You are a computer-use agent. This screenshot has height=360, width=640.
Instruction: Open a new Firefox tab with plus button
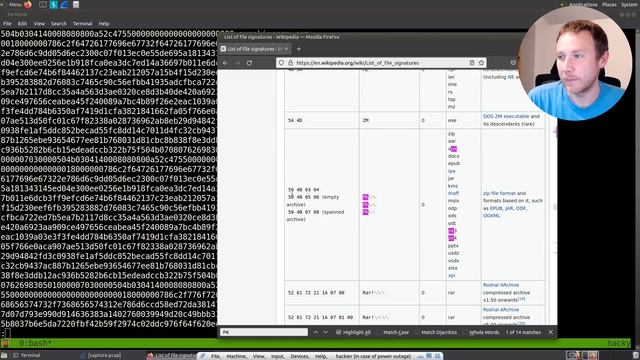pyautogui.click(x=299, y=49)
